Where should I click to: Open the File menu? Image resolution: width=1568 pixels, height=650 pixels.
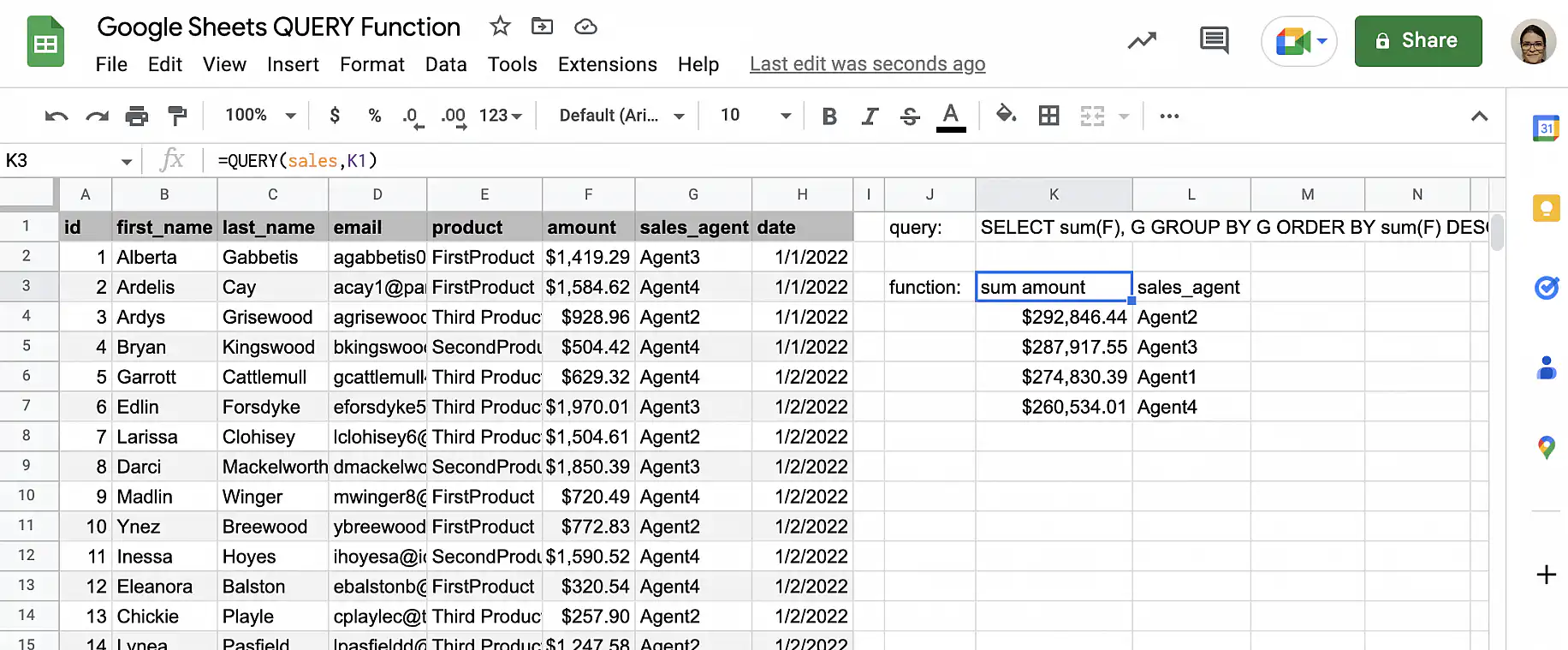[x=111, y=64]
